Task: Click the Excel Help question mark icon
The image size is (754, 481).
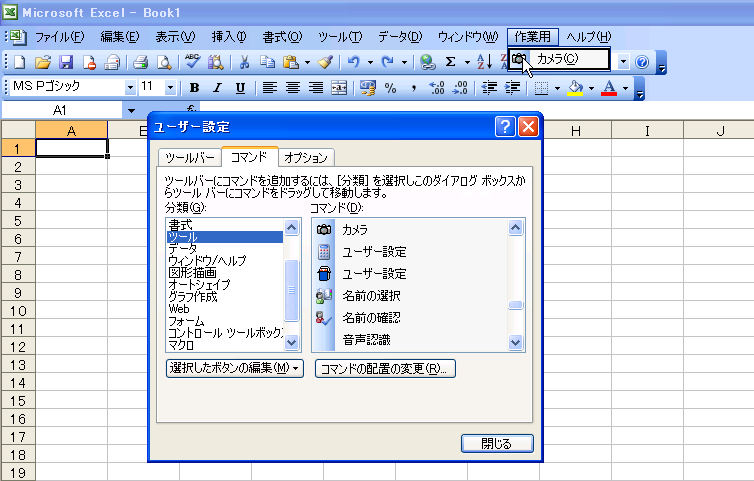Action: coord(642,62)
